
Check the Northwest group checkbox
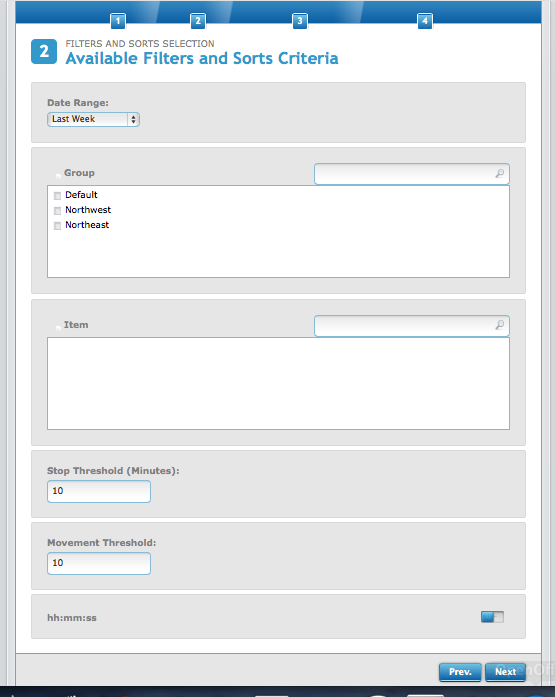click(x=57, y=211)
